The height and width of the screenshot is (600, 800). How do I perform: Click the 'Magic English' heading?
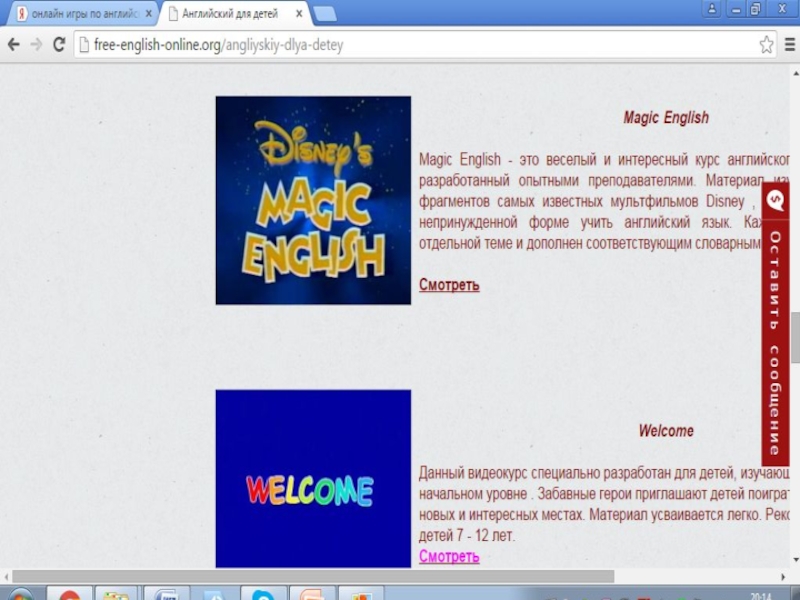pyautogui.click(x=666, y=118)
